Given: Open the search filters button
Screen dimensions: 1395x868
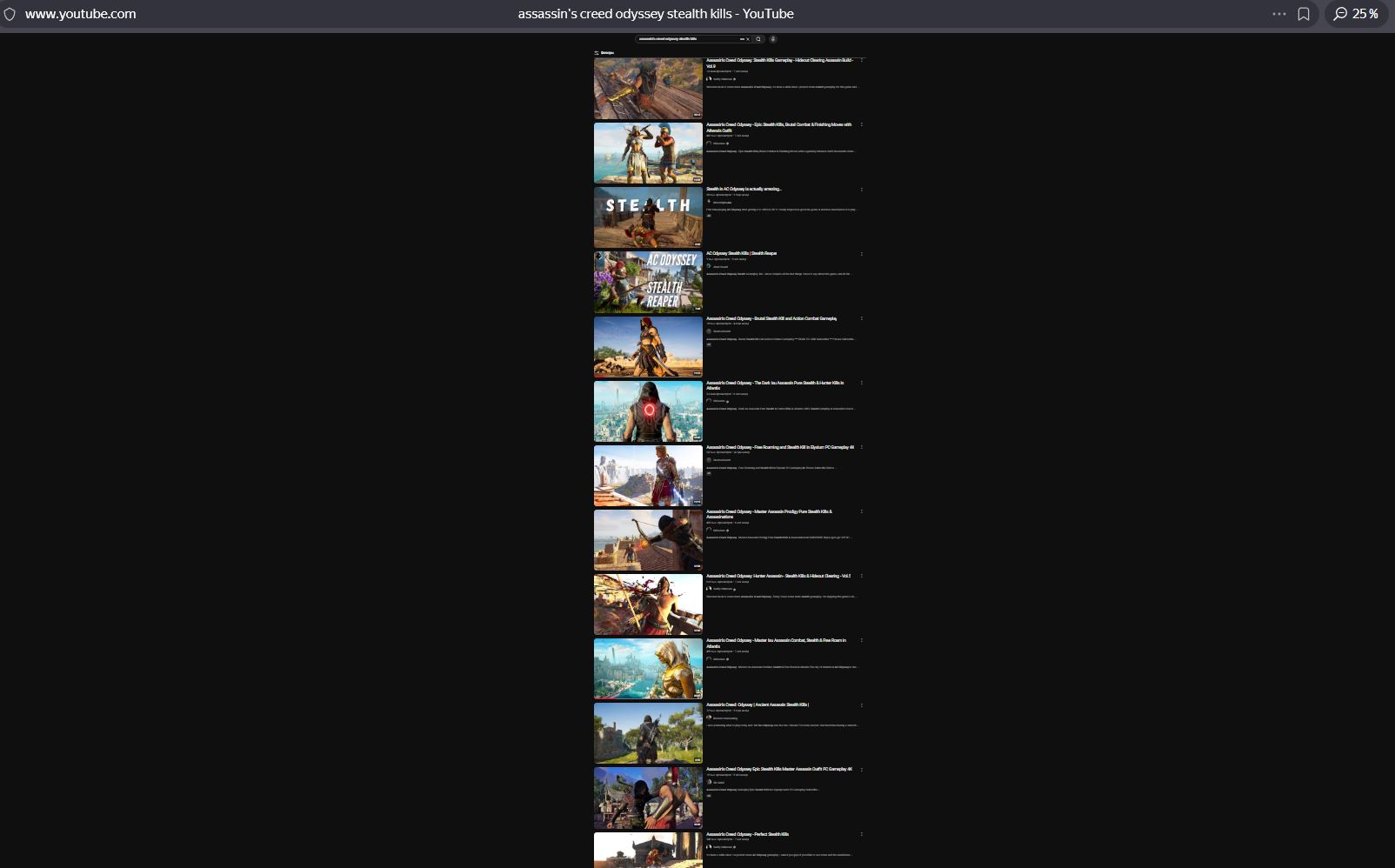Looking at the screenshot, I should pyautogui.click(x=604, y=53).
